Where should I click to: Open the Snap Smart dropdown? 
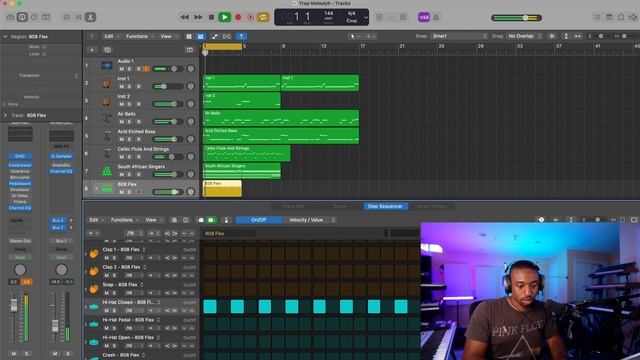(x=459, y=36)
